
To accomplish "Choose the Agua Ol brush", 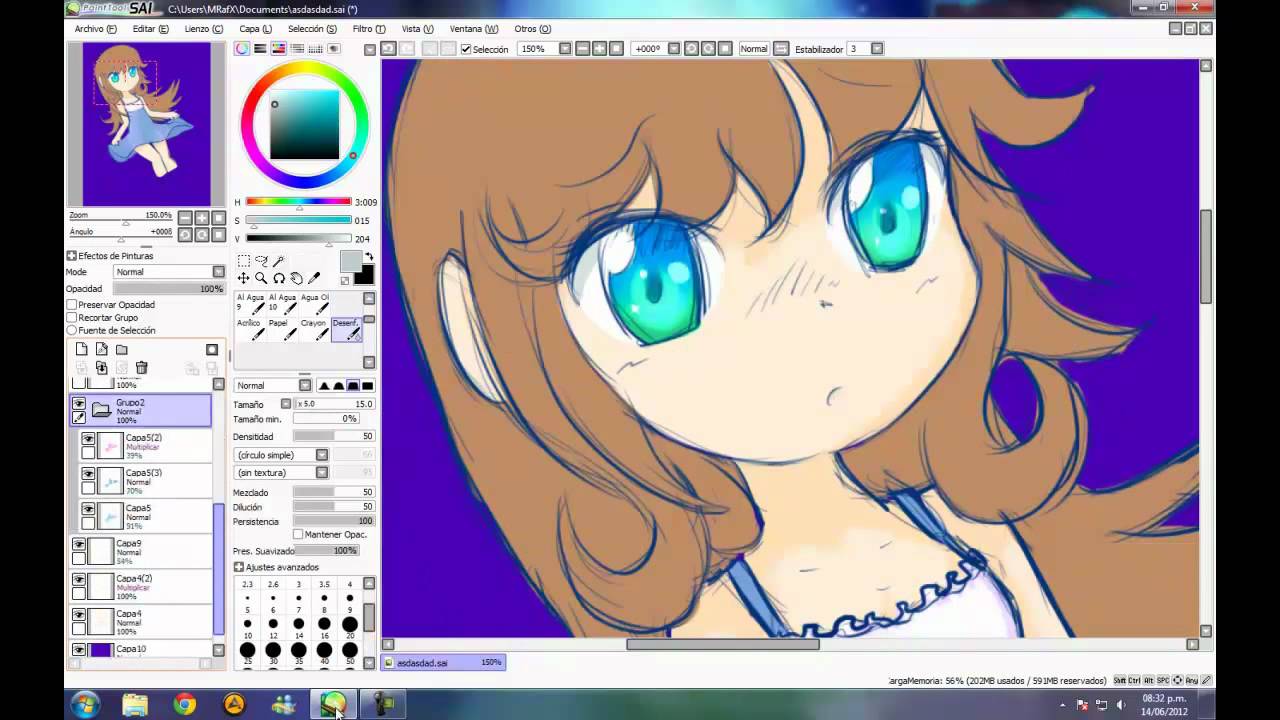I will (x=313, y=304).
